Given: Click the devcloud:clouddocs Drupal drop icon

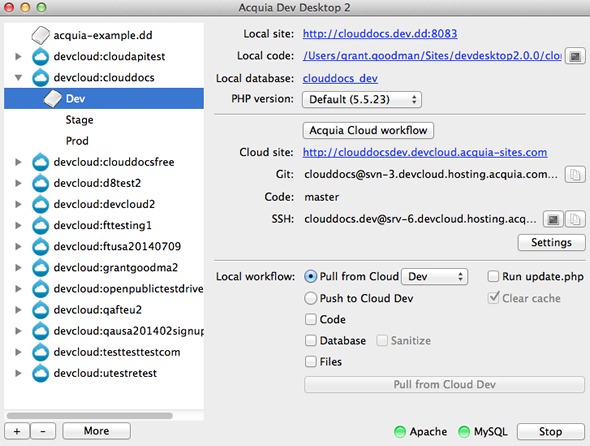Looking at the screenshot, I should click(40, 78).
